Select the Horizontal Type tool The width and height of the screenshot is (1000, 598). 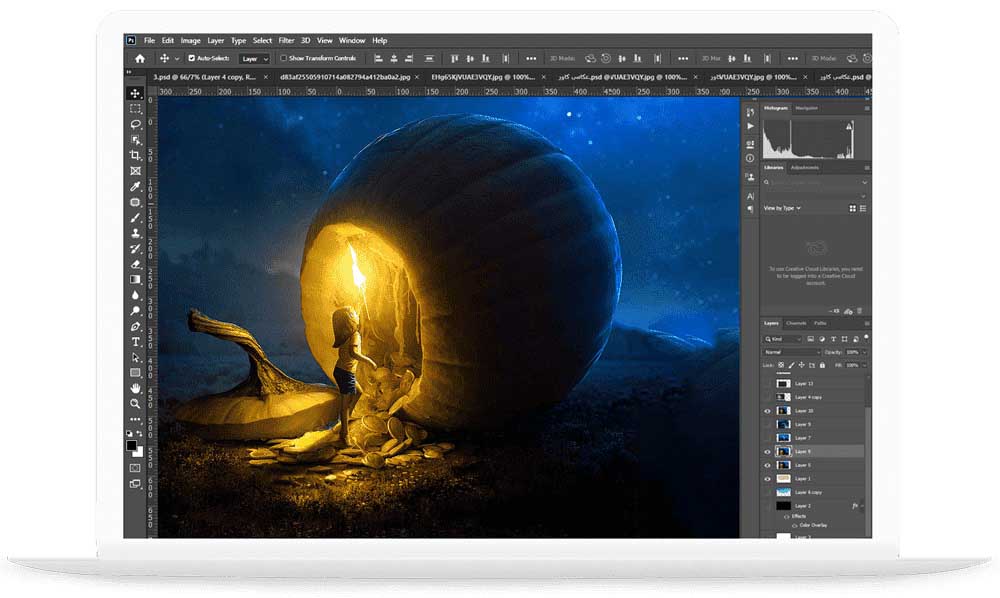[x=135, y=342]
